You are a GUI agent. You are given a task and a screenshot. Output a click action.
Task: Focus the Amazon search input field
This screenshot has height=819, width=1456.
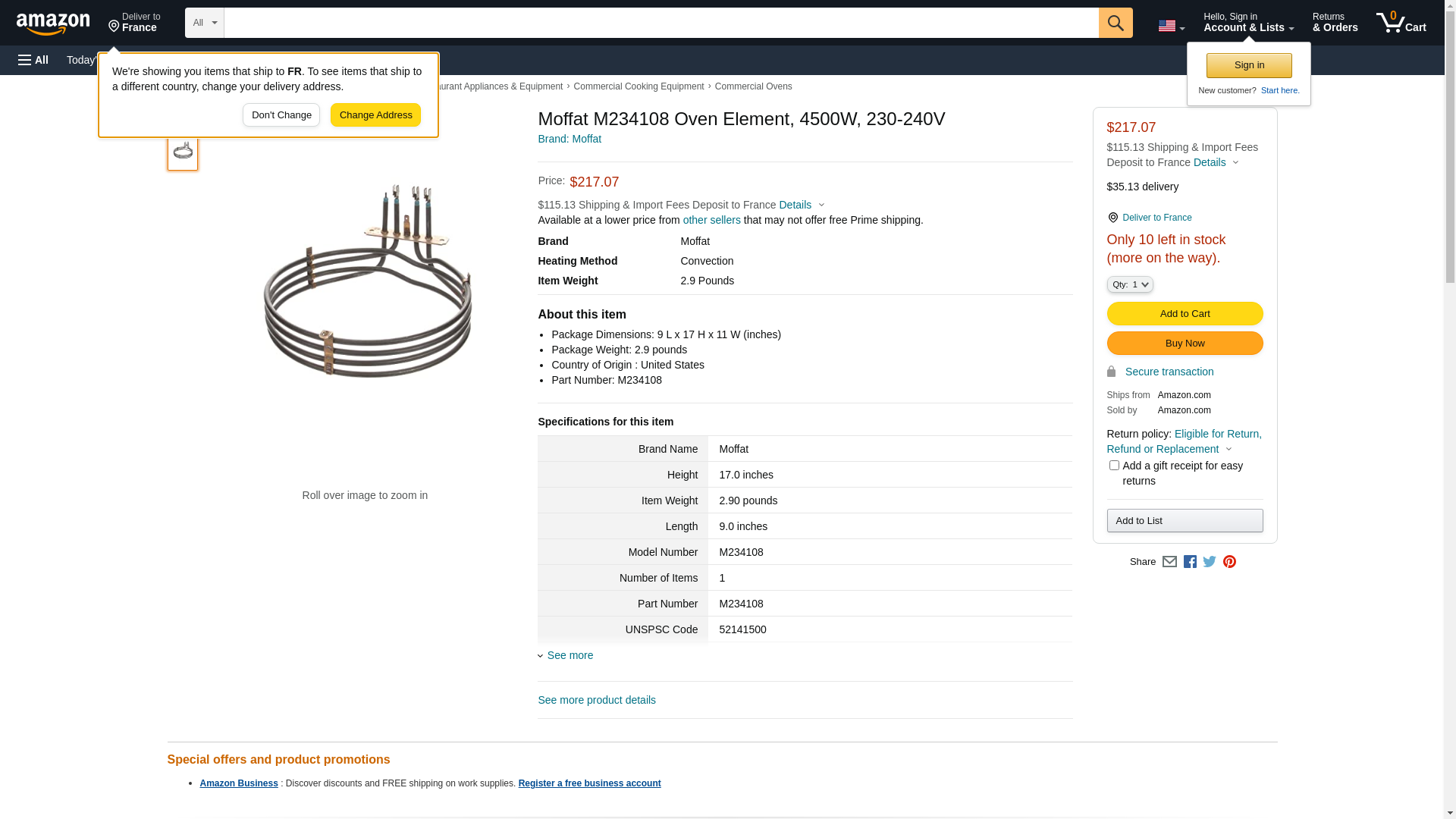tap(661, 23)
